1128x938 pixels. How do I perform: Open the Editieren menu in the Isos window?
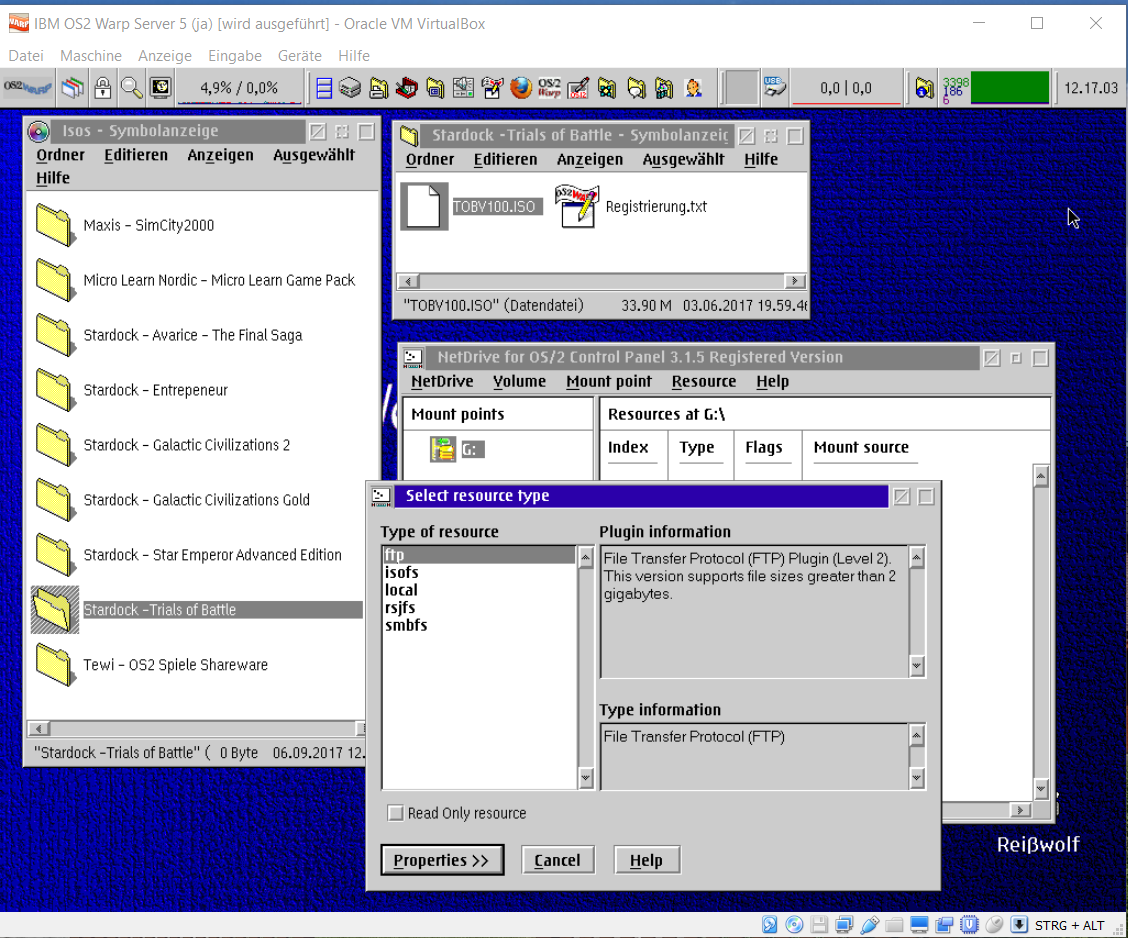coord(135,155)
